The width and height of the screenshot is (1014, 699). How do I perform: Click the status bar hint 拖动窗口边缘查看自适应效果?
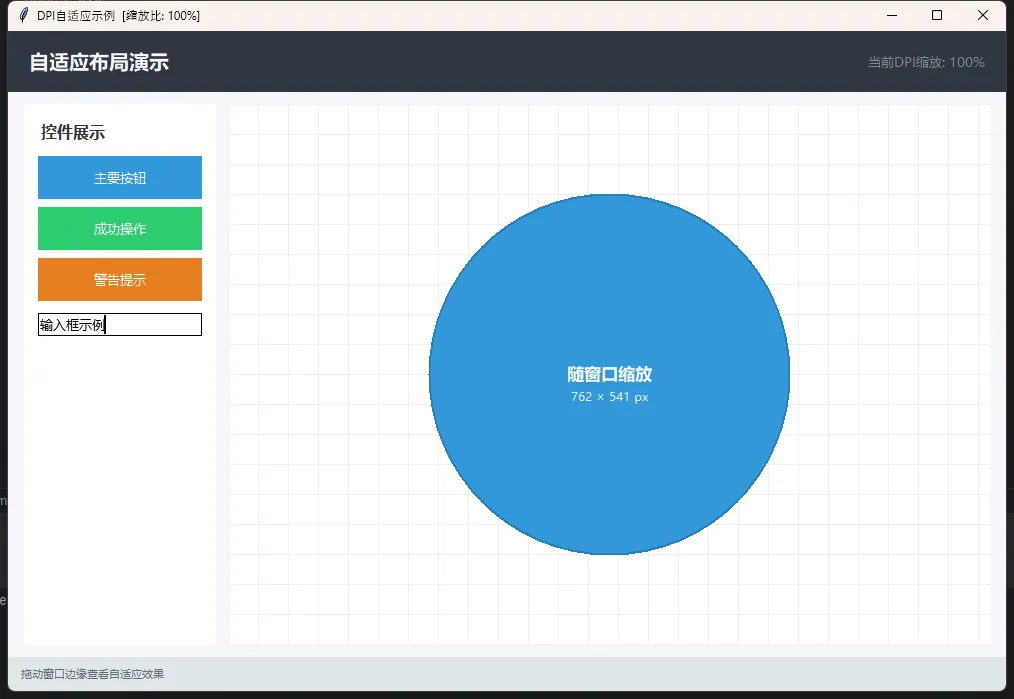pos(92,674)
